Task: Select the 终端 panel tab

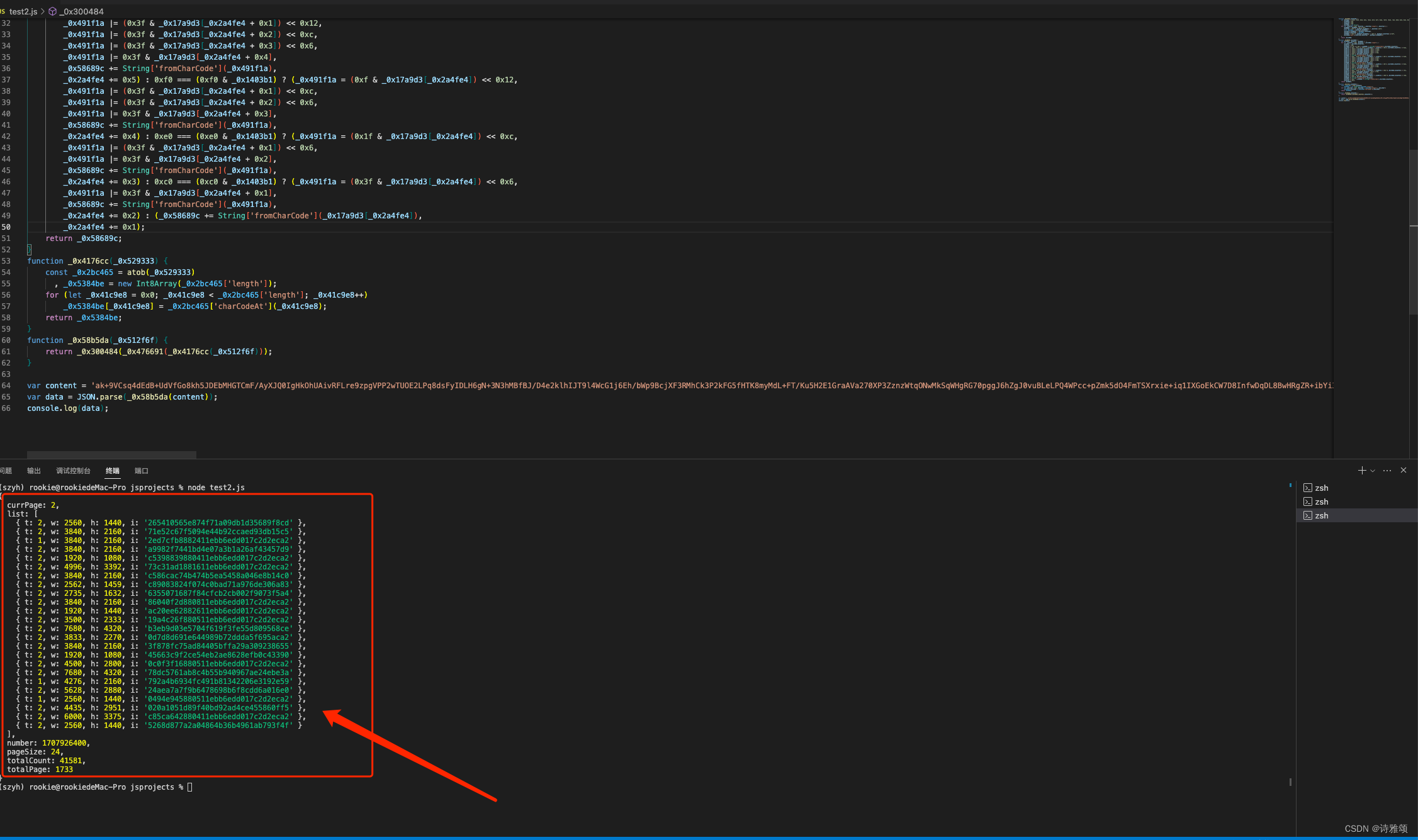Action: point(113,471)
